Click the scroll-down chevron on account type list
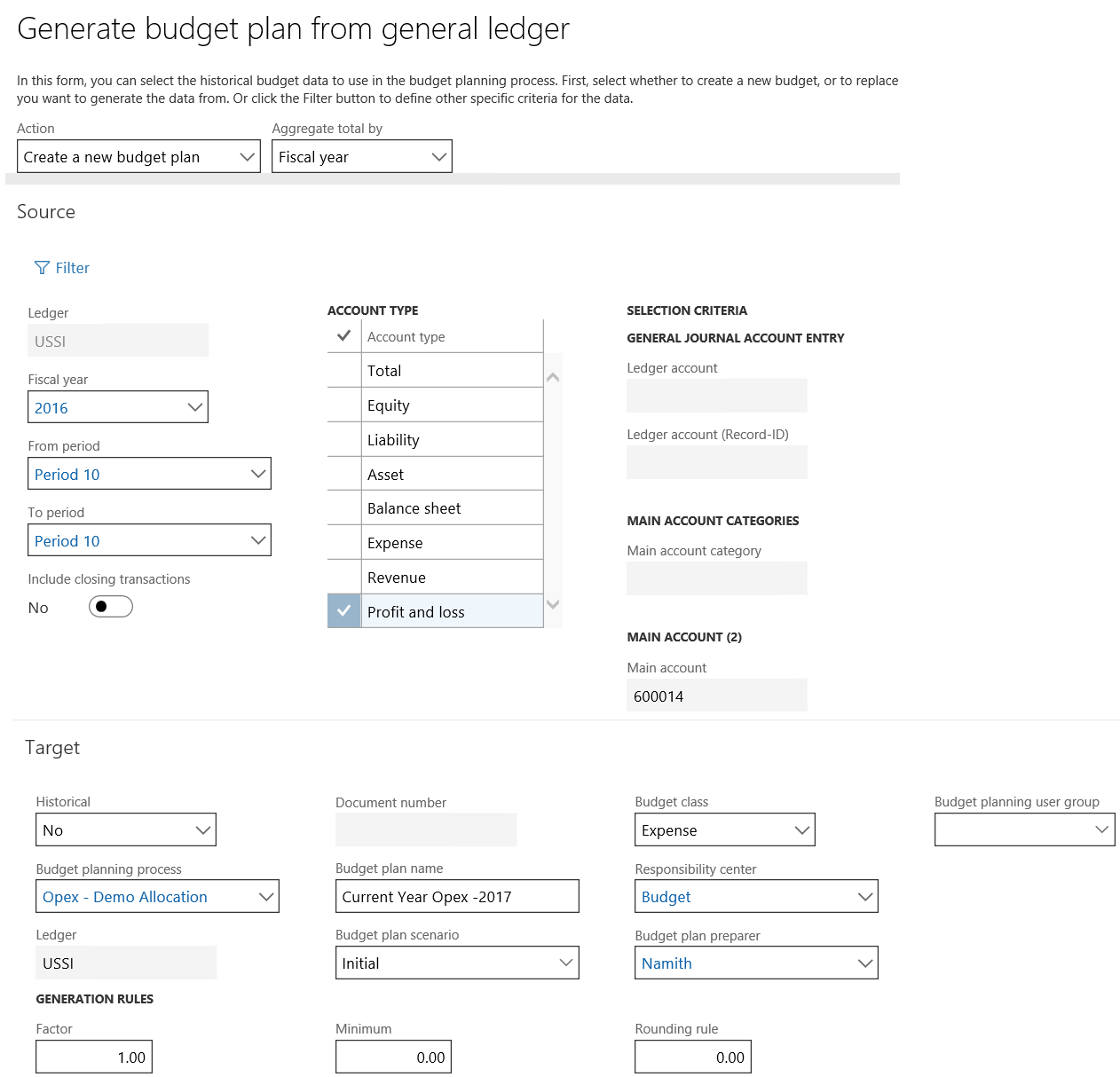 (552, 604)
